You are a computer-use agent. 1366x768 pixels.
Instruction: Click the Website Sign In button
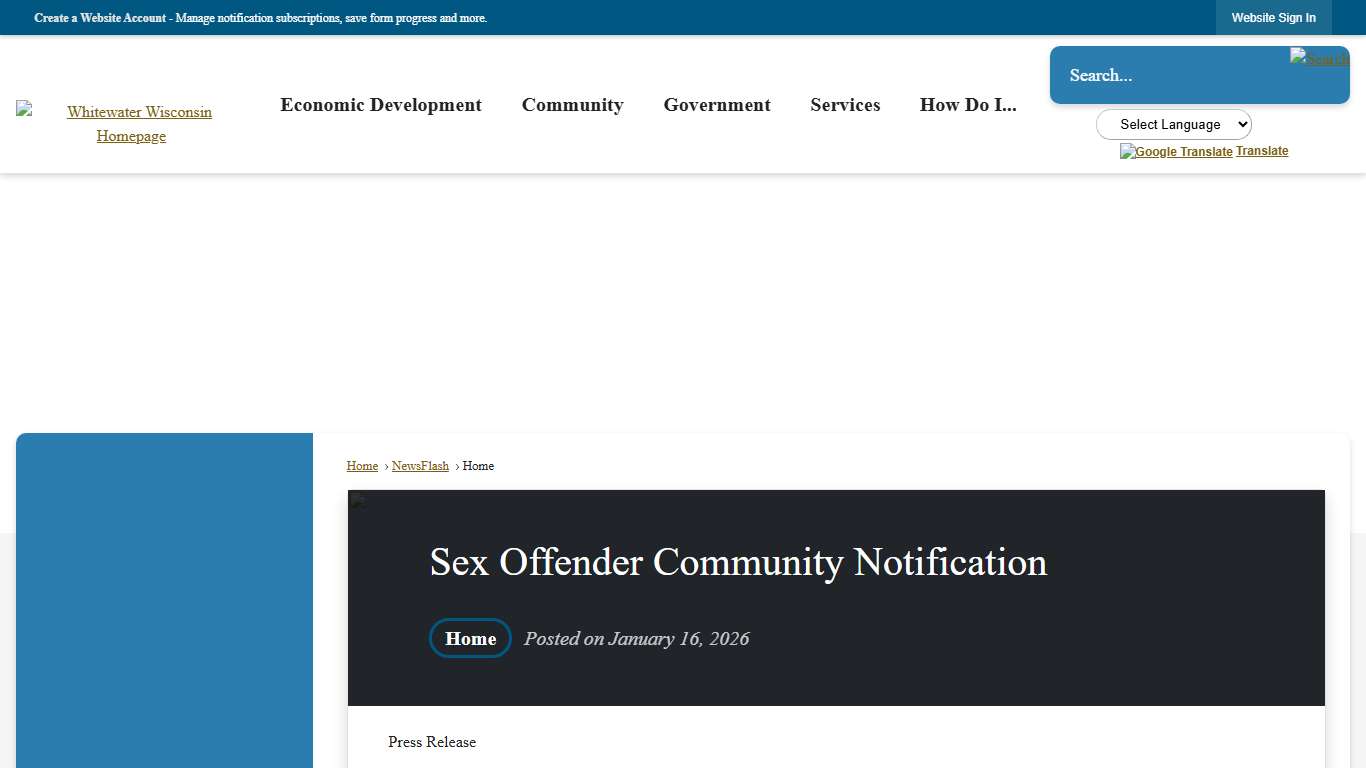click(x=1273, y=17)
